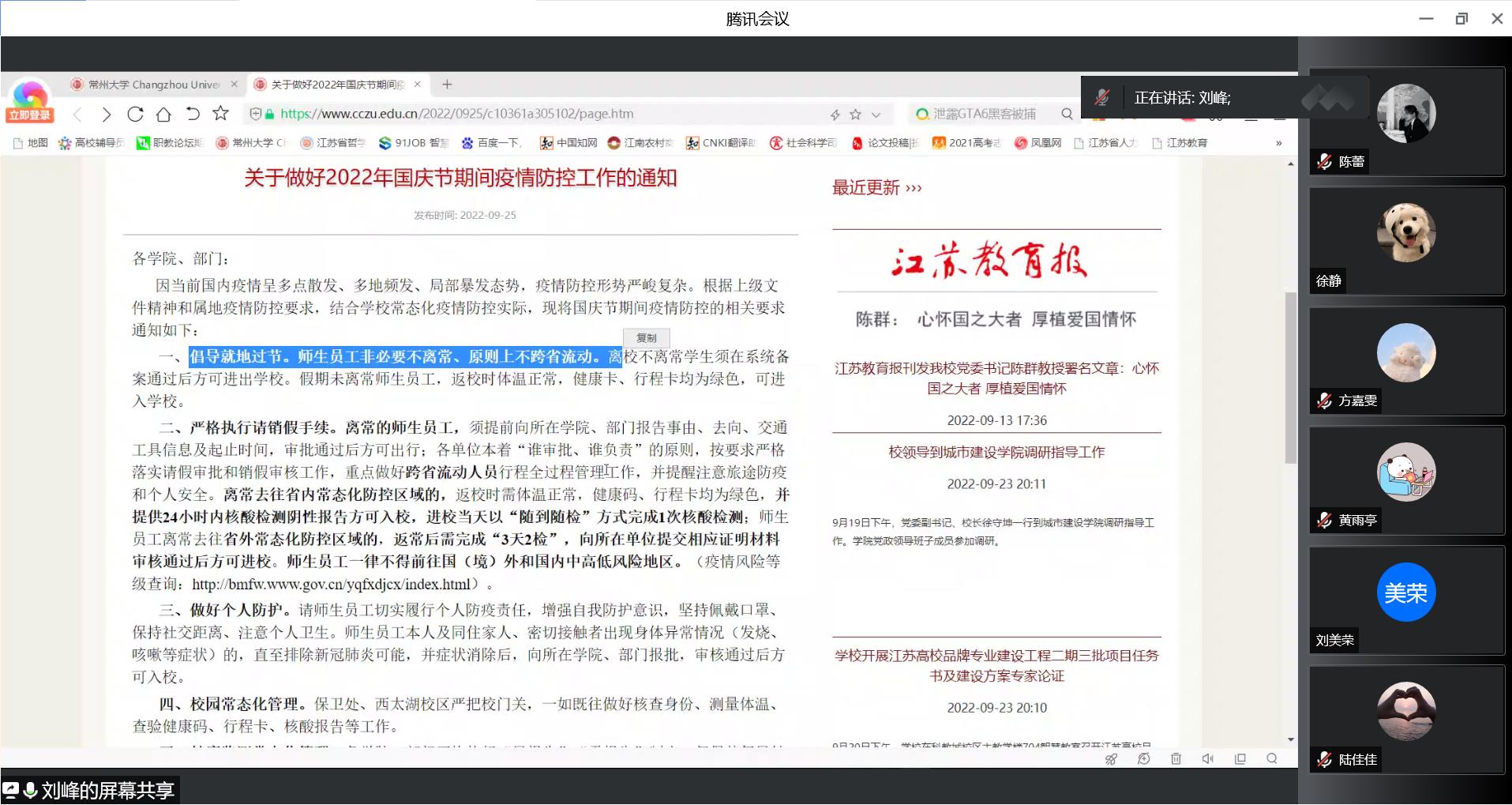Screen dimensions: 1512x805
Task: Open the 凤凰网 bookmark
Action: click(1037, 143)
